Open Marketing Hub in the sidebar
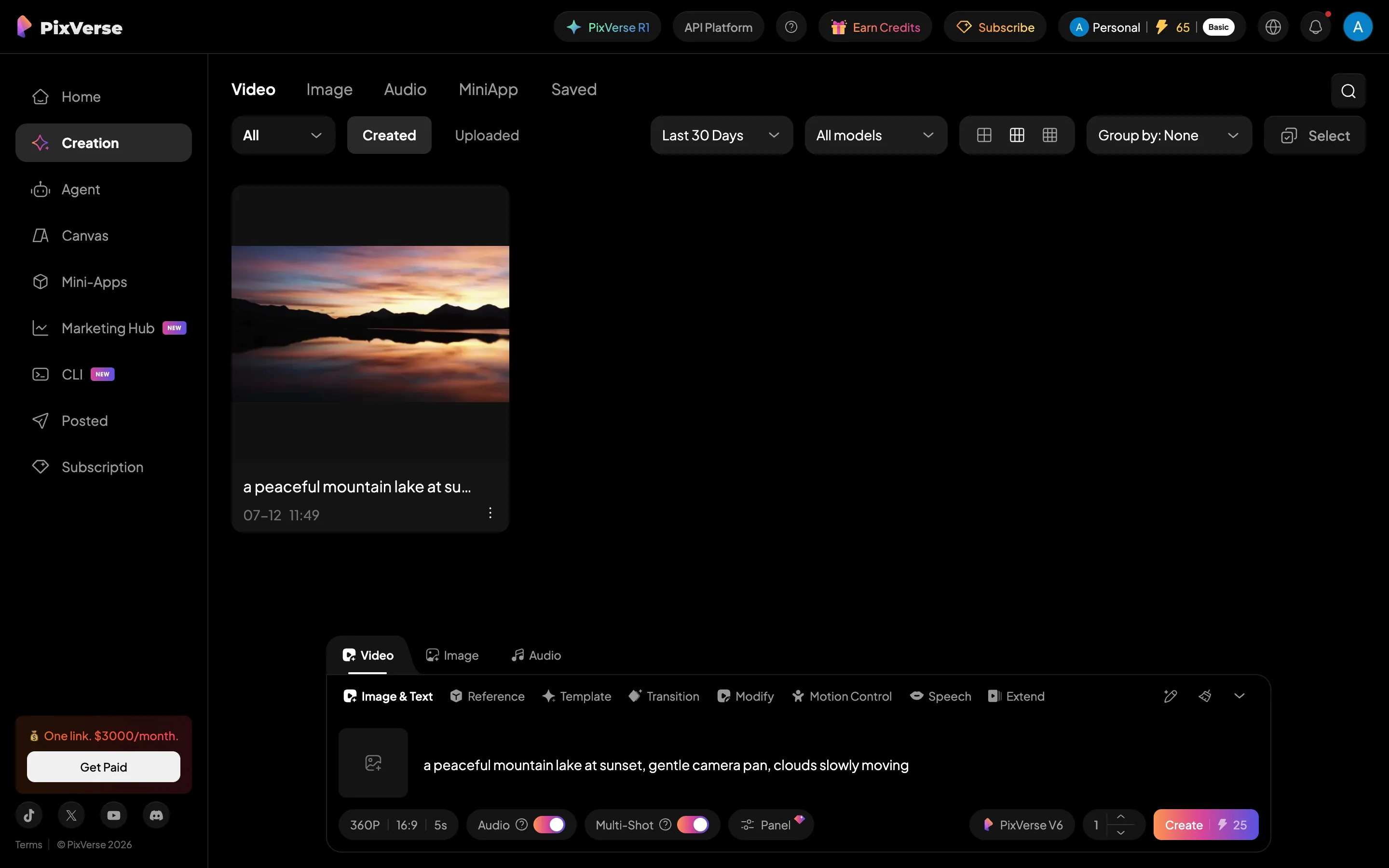The image size is (1389, 868). tap(103, 328)
